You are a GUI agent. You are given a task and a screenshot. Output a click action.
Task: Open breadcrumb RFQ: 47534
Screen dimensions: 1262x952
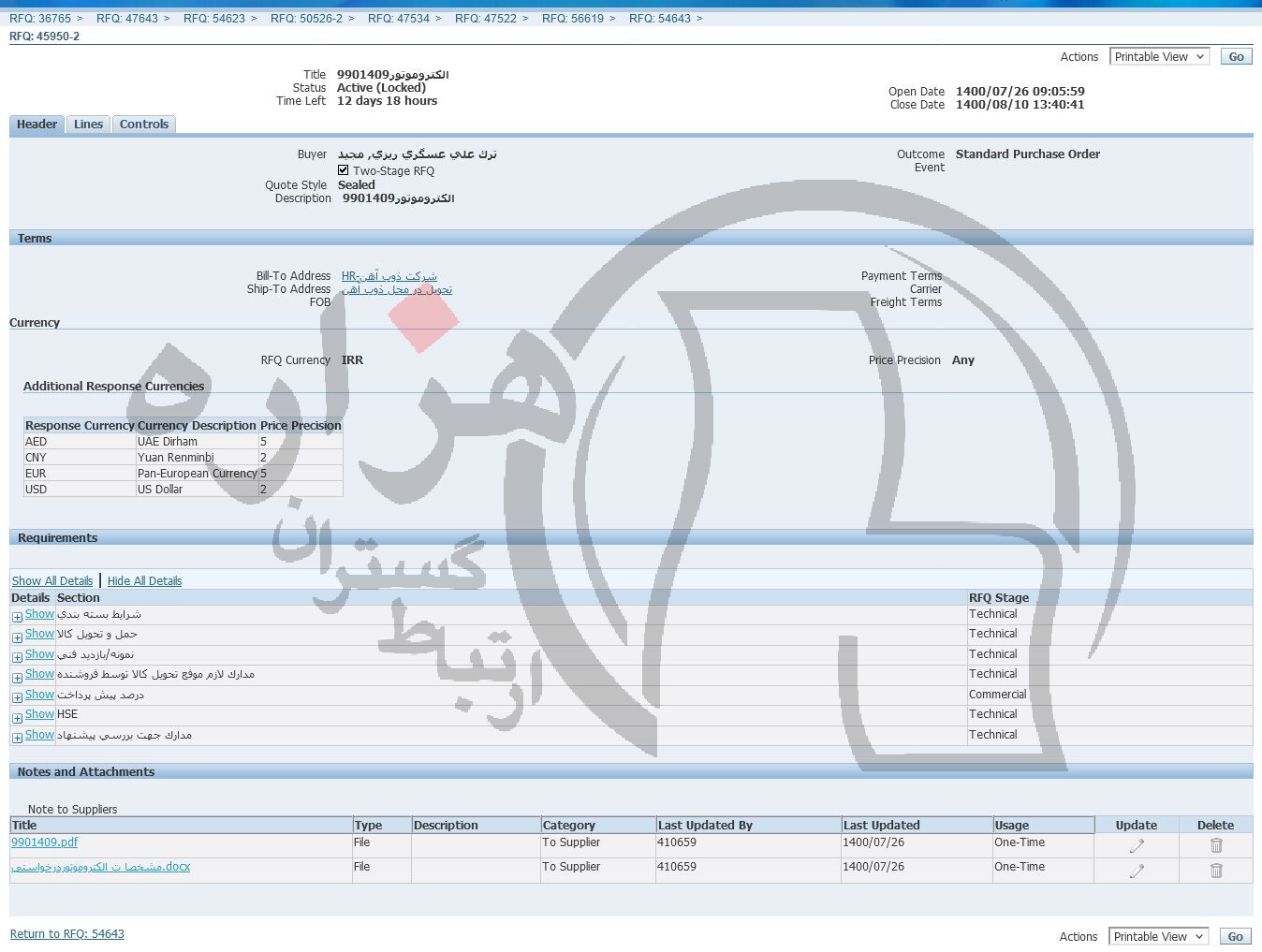pyautogui.click(x=399, y=19)
